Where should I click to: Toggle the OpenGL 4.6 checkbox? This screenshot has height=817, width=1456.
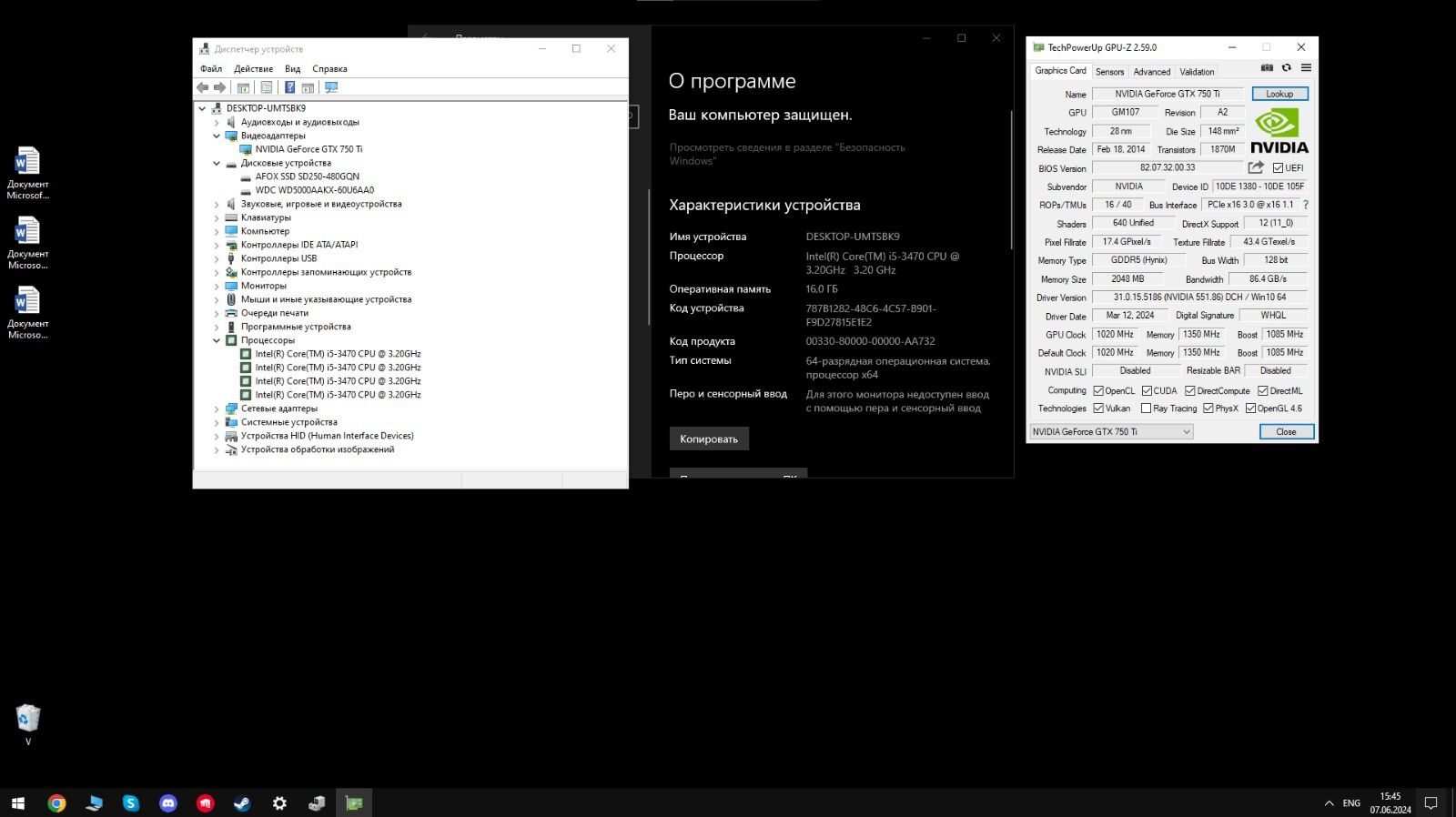point(1250,408)
